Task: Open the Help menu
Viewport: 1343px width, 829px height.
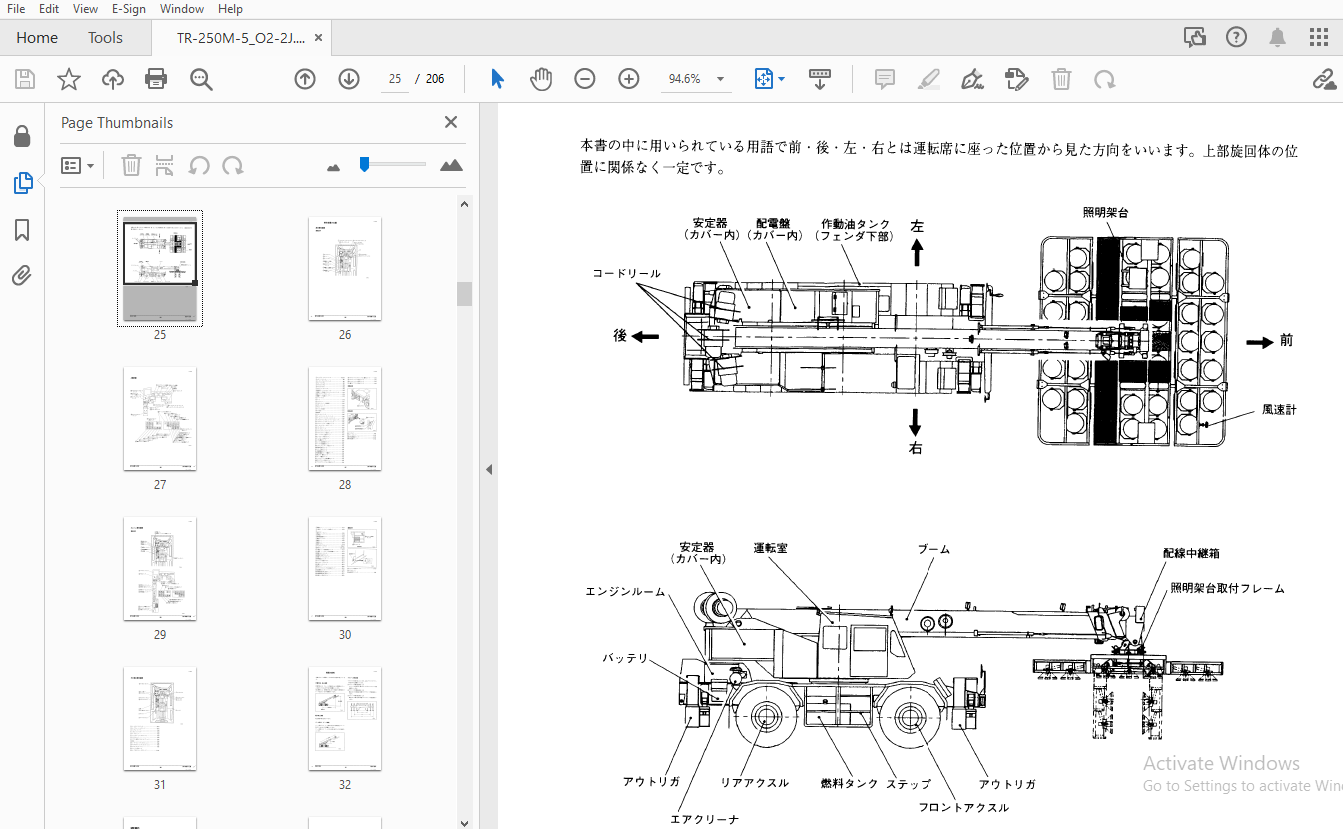Action: pyautogui.click(x=230, y=8)
